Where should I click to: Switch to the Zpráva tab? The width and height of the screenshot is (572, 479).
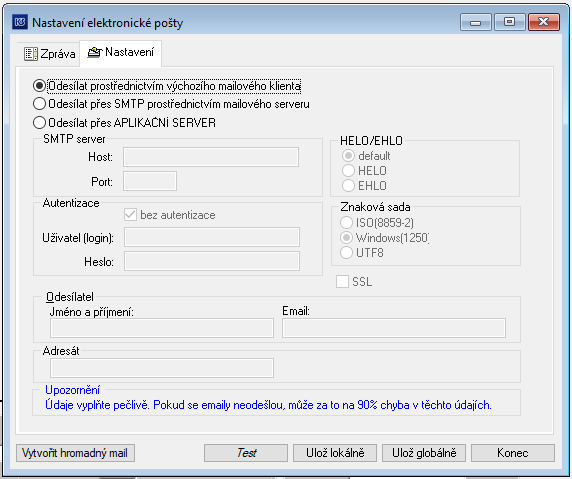coord(49,54)
